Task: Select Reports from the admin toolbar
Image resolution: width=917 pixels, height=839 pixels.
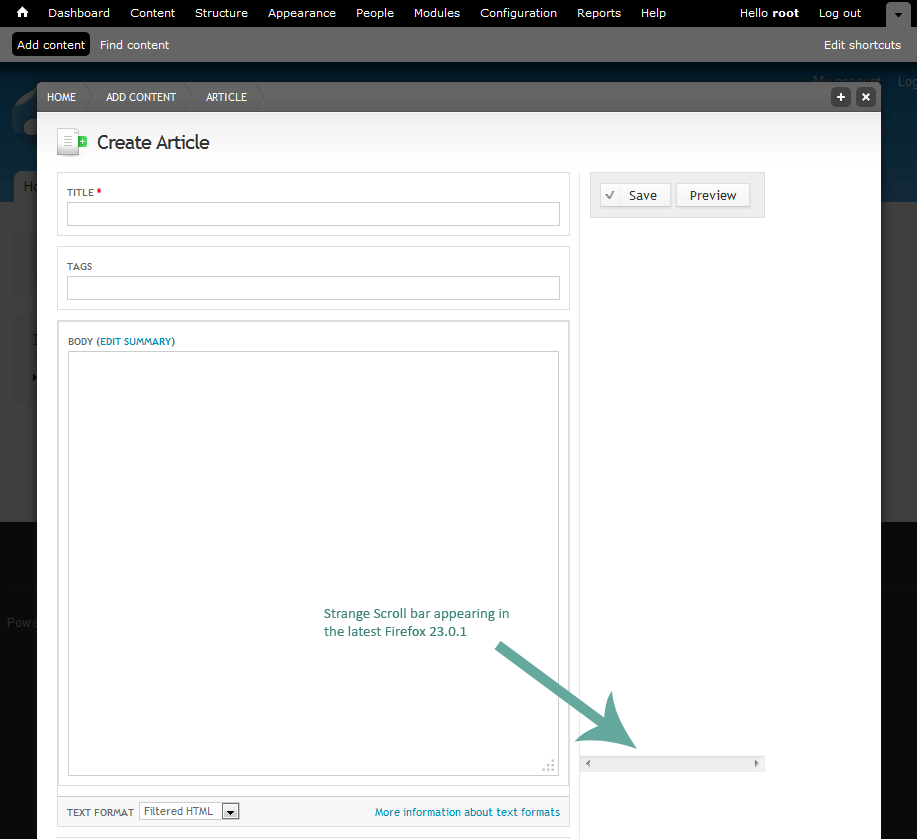Action: [x=598, y=13]
